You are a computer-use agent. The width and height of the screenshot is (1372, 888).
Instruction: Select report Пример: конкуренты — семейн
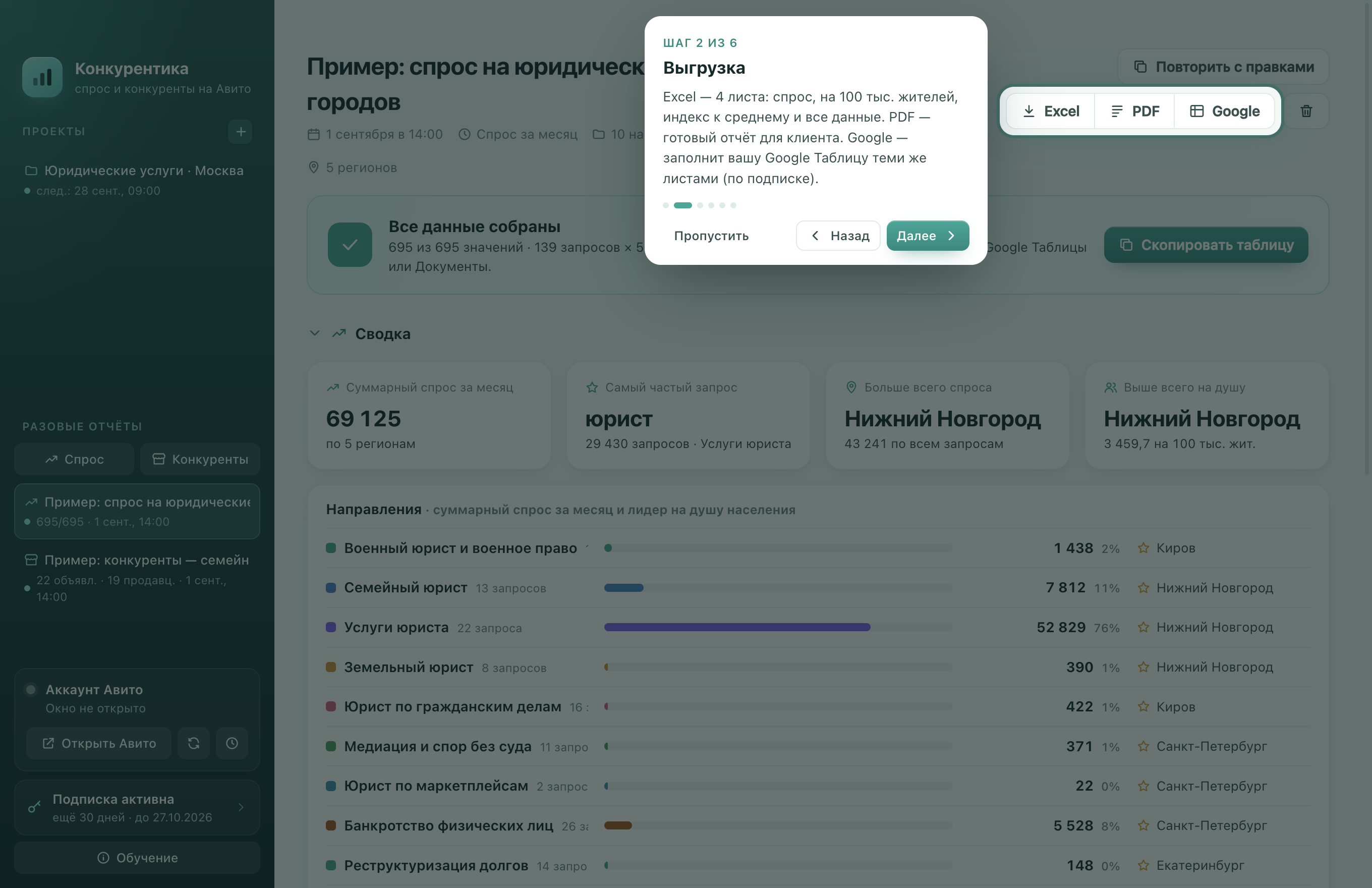pos(137,578)
